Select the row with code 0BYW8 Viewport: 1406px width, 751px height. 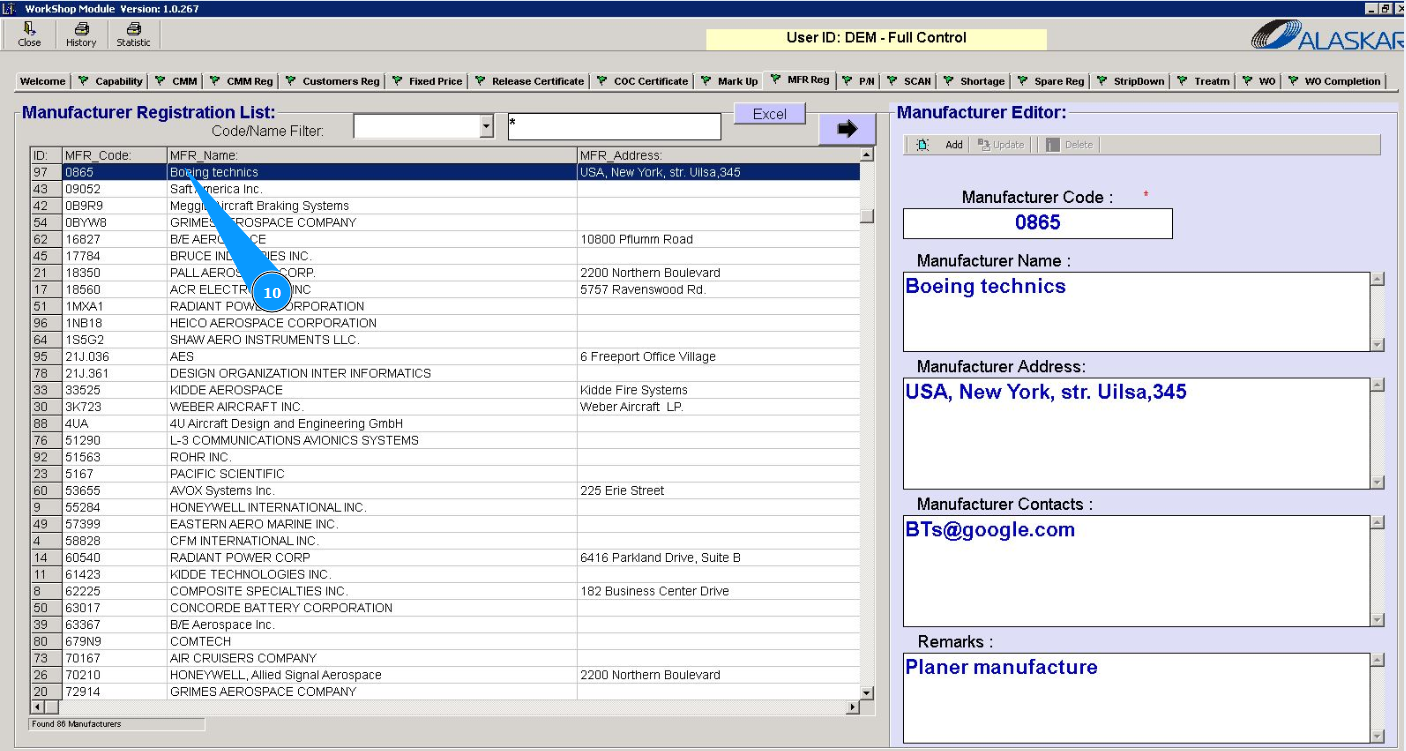445,222
